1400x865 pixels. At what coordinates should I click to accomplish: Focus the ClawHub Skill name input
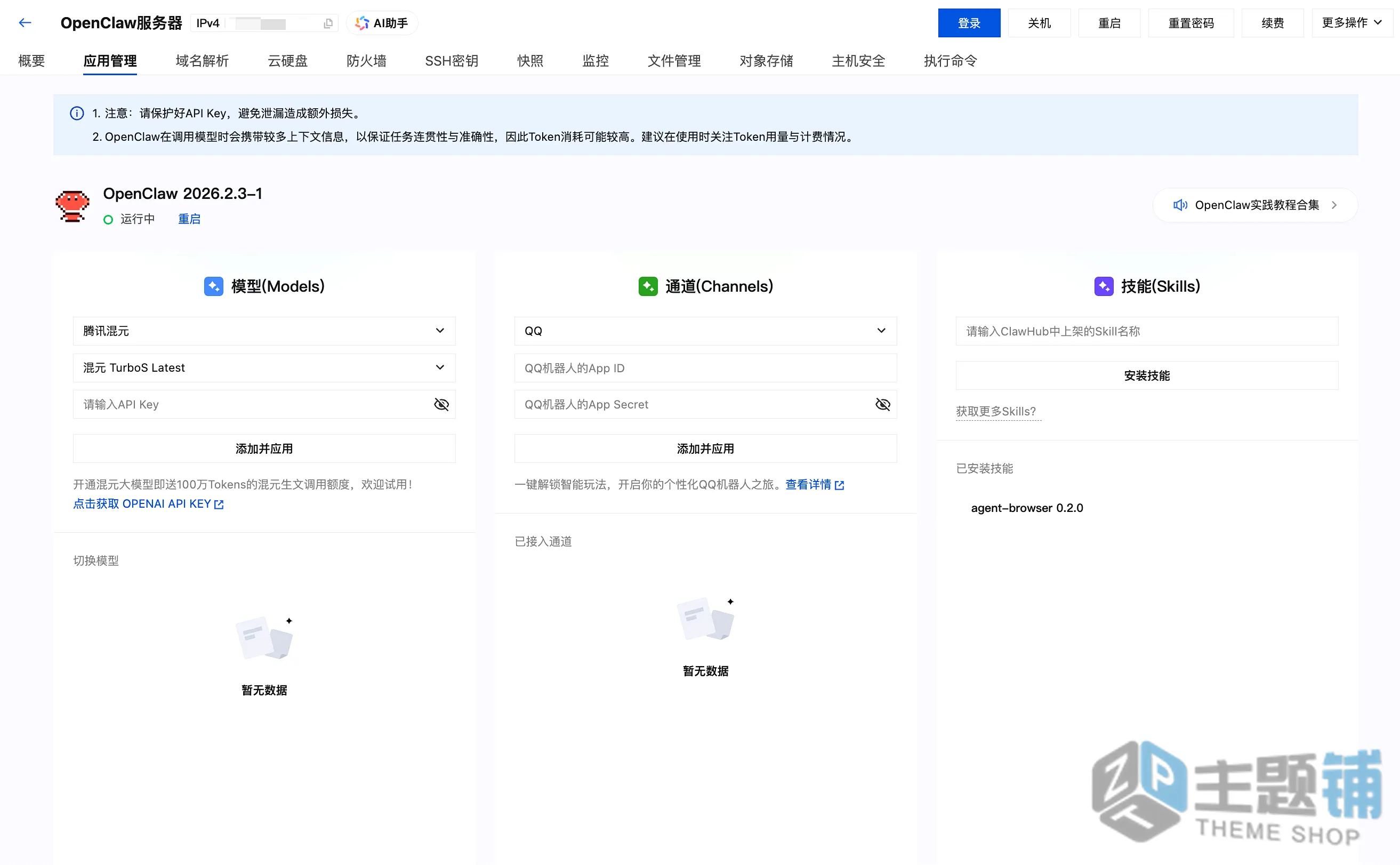click(1147, 331)
